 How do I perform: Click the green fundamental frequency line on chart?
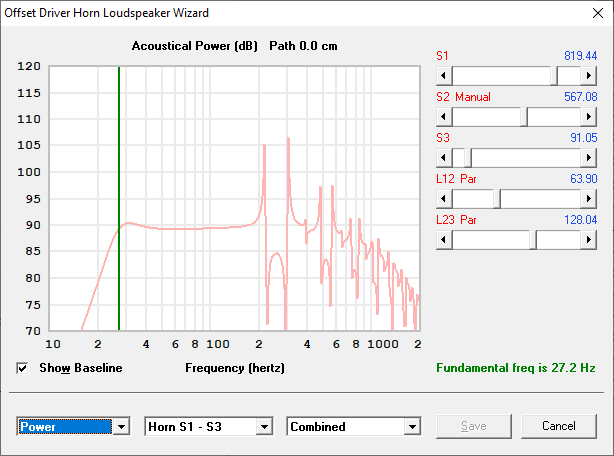click(119, 198)
